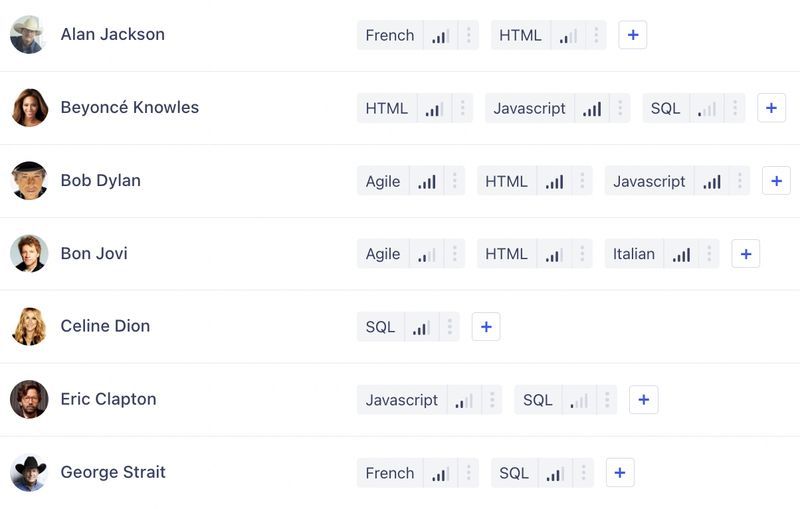Click Alan Jackson's French skill level bars
Viewport: 800px width, 509px height.
pos(440,36)
